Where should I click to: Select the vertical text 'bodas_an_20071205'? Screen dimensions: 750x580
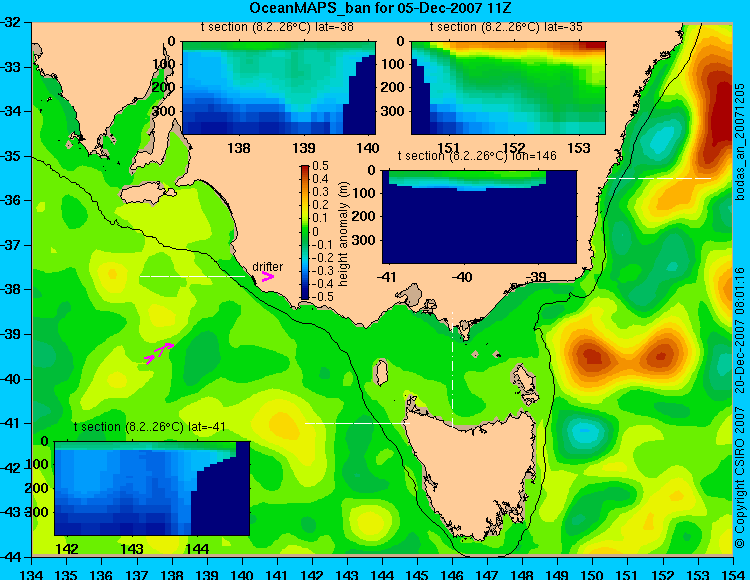tap(739, 141)
